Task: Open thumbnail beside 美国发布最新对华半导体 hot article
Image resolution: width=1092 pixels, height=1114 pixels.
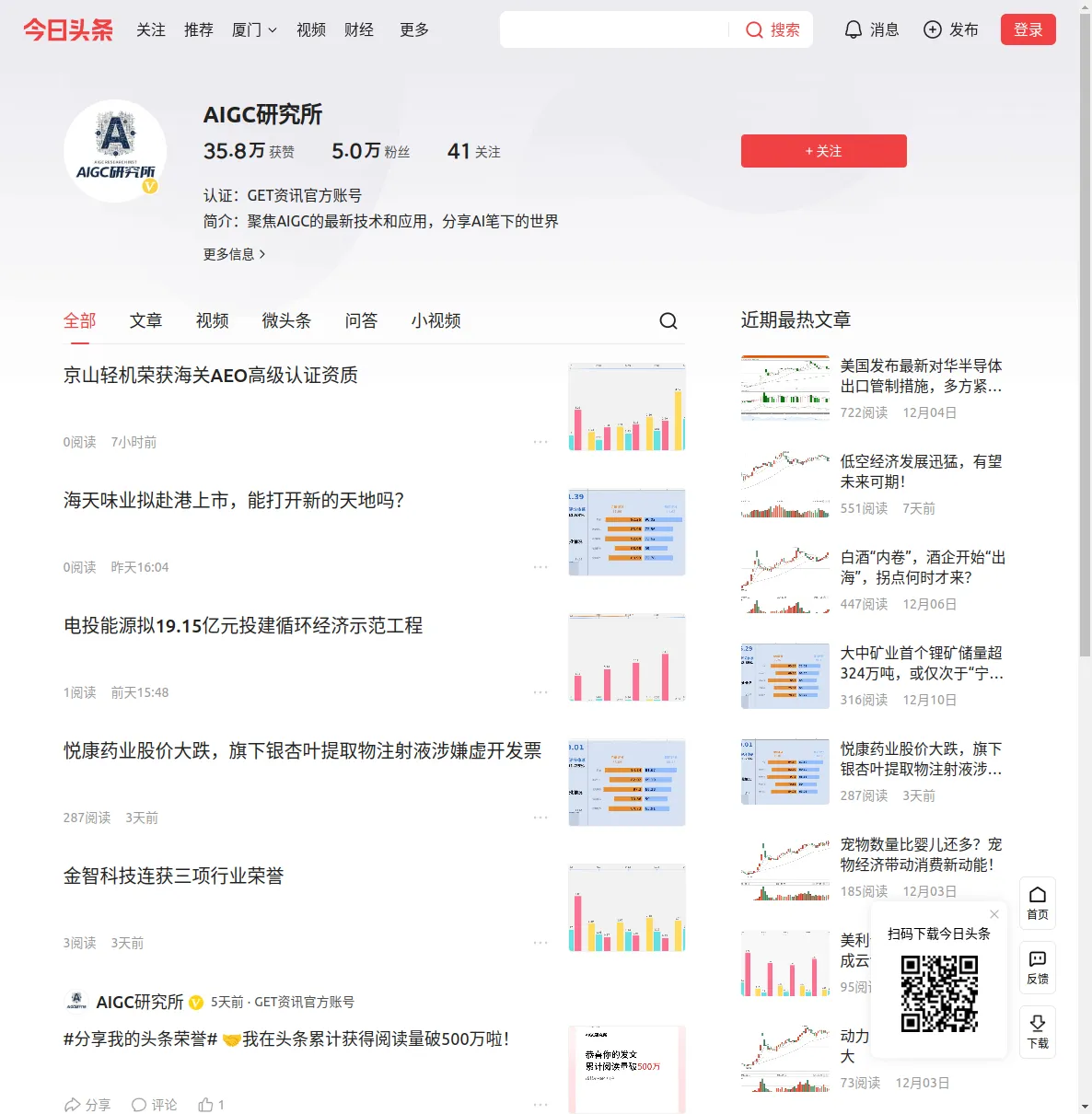Action: 785,388
